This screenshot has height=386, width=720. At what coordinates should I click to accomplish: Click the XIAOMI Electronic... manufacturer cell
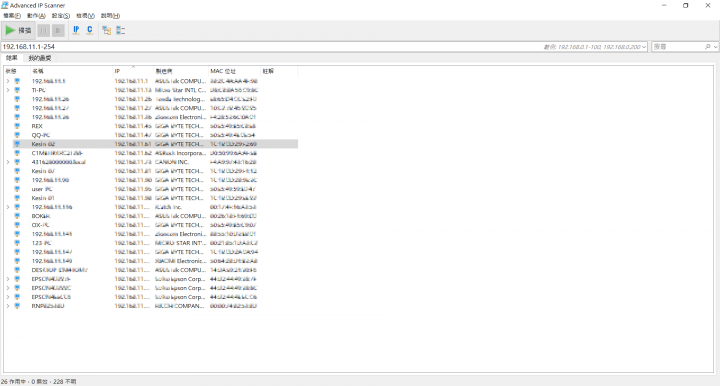pyautogui.click(x=180, y=261)
